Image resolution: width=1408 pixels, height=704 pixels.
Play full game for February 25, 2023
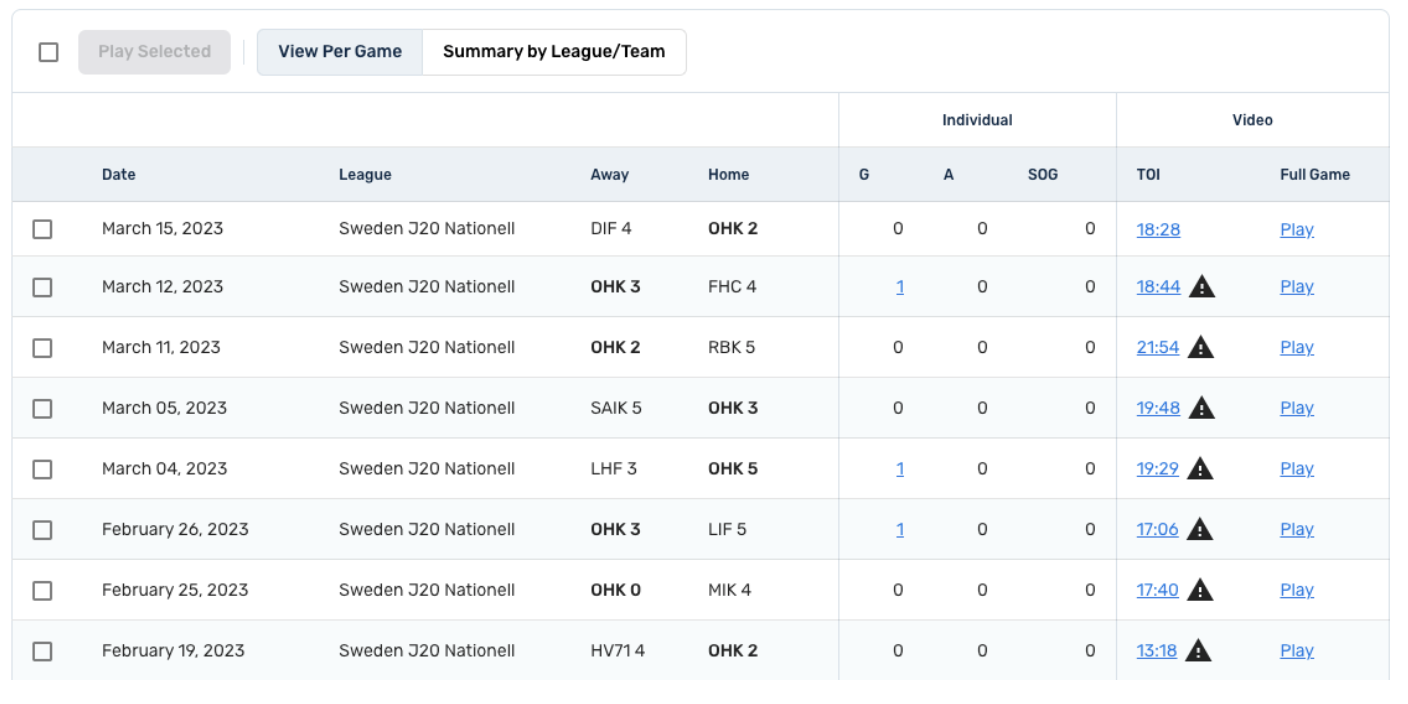pos(1297,590)
